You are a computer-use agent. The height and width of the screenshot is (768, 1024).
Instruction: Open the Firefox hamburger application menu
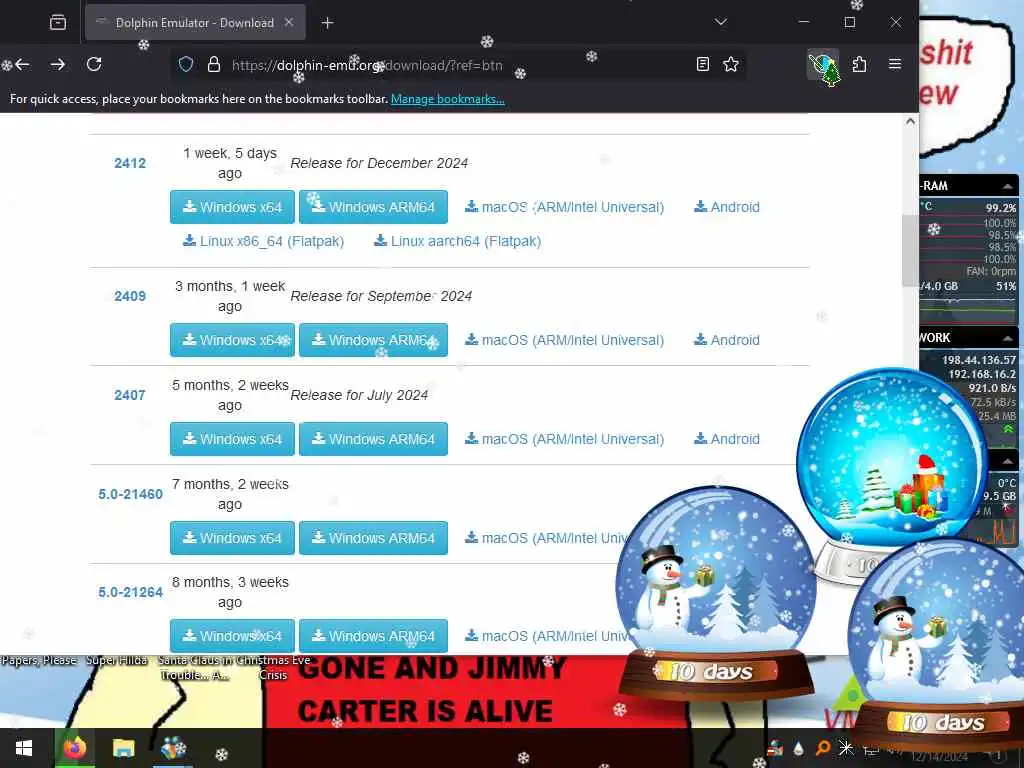tap(895, 64)
